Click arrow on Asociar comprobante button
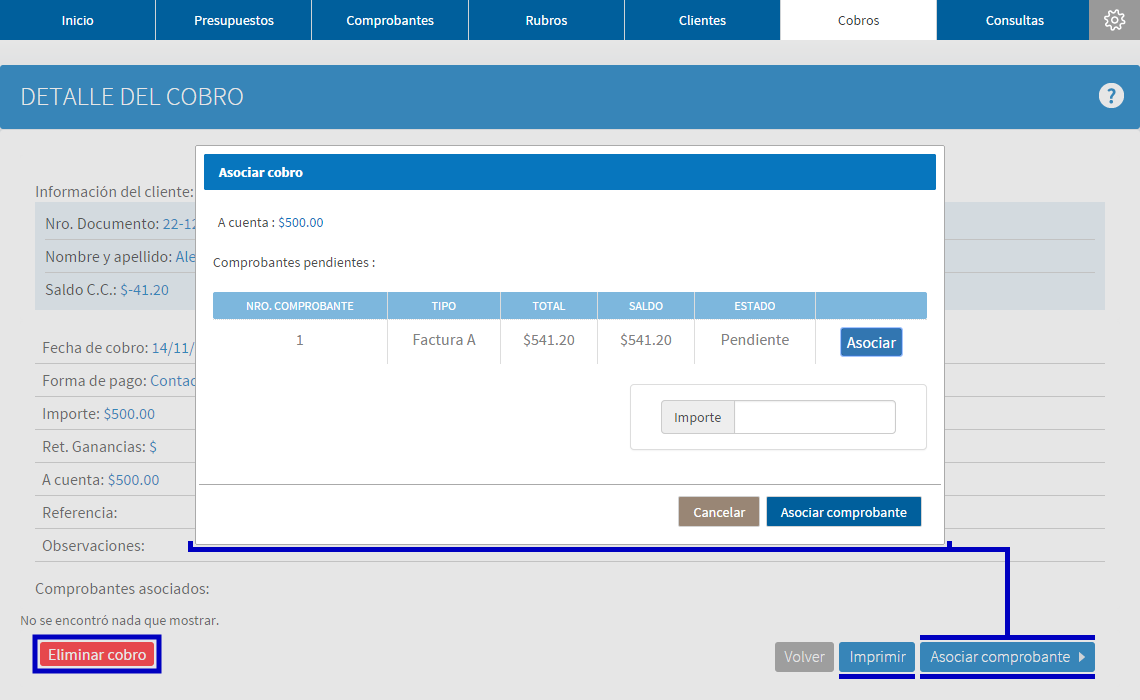Screen dimensions: 1140x700 pos(1082,657)
